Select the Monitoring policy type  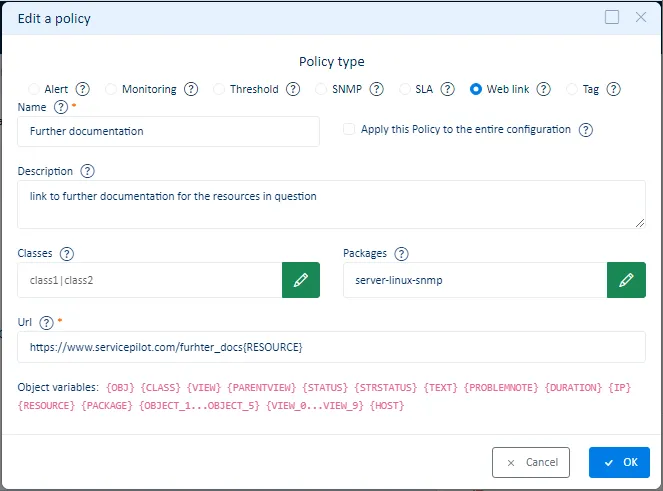point(111,89)
